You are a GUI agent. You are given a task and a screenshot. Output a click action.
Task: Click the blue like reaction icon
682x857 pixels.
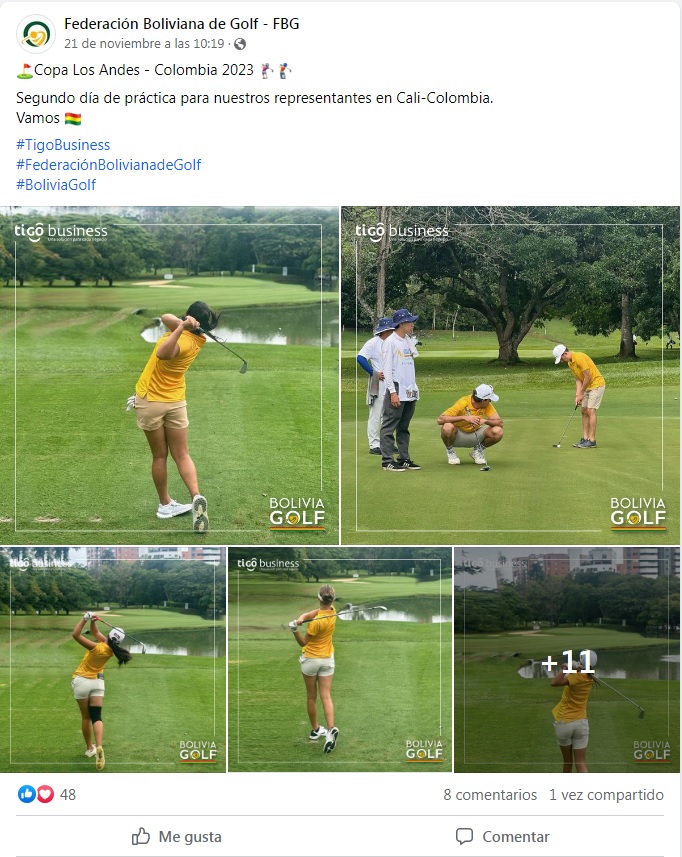click(26, 794)
